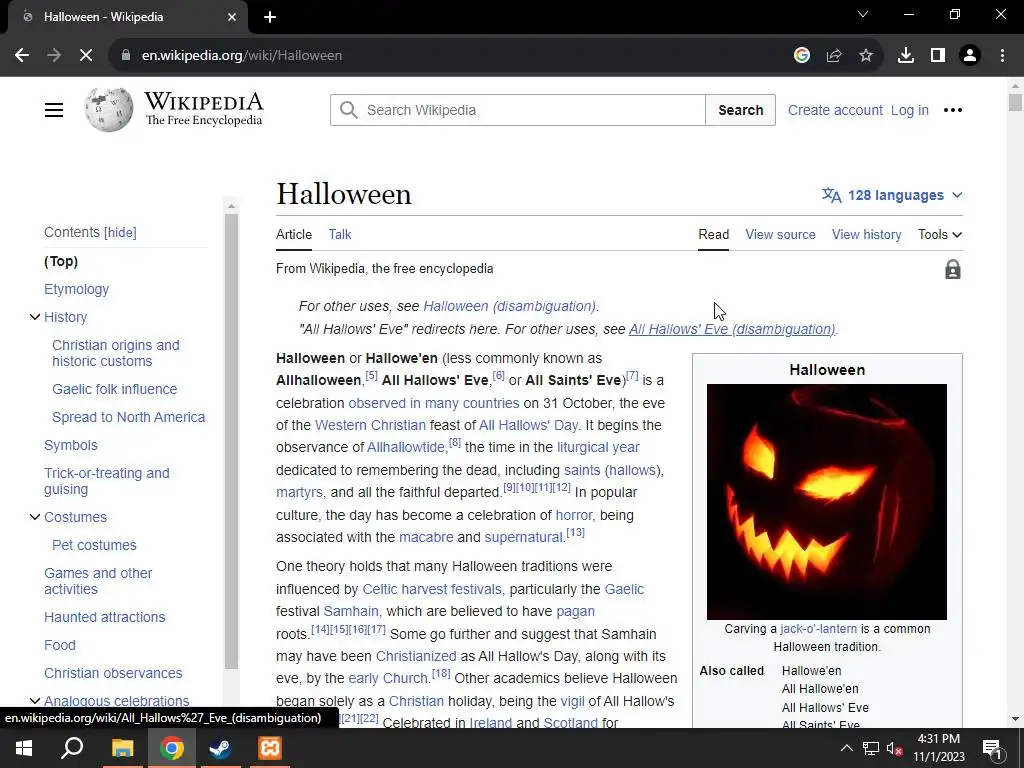1024x768 pixels.
Task: Jump to Haunted attractions in contents
Action: pos(104,616)
